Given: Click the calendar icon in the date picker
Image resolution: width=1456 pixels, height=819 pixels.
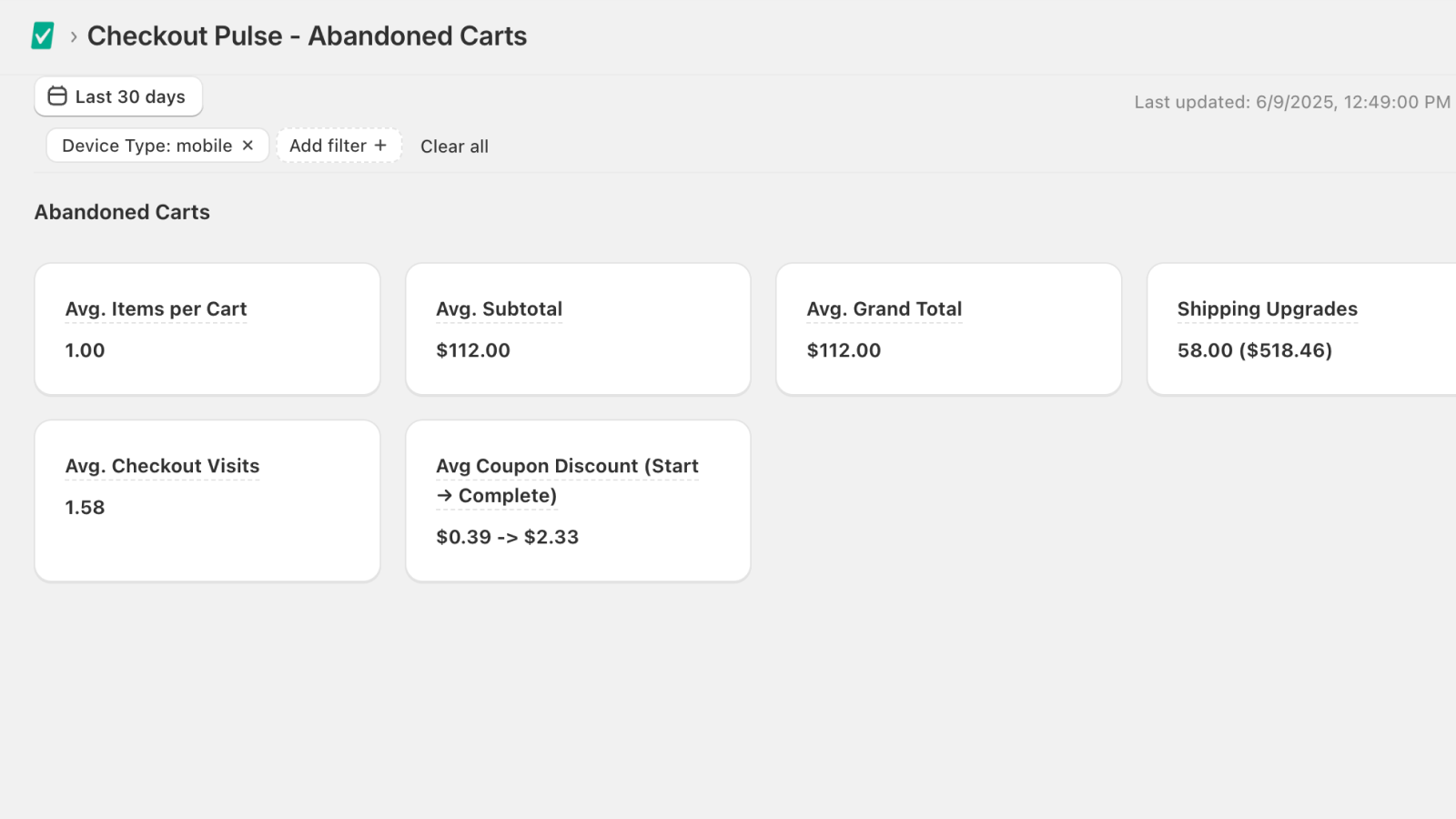Looking at the screenshot, I should [x=57, y=96].
